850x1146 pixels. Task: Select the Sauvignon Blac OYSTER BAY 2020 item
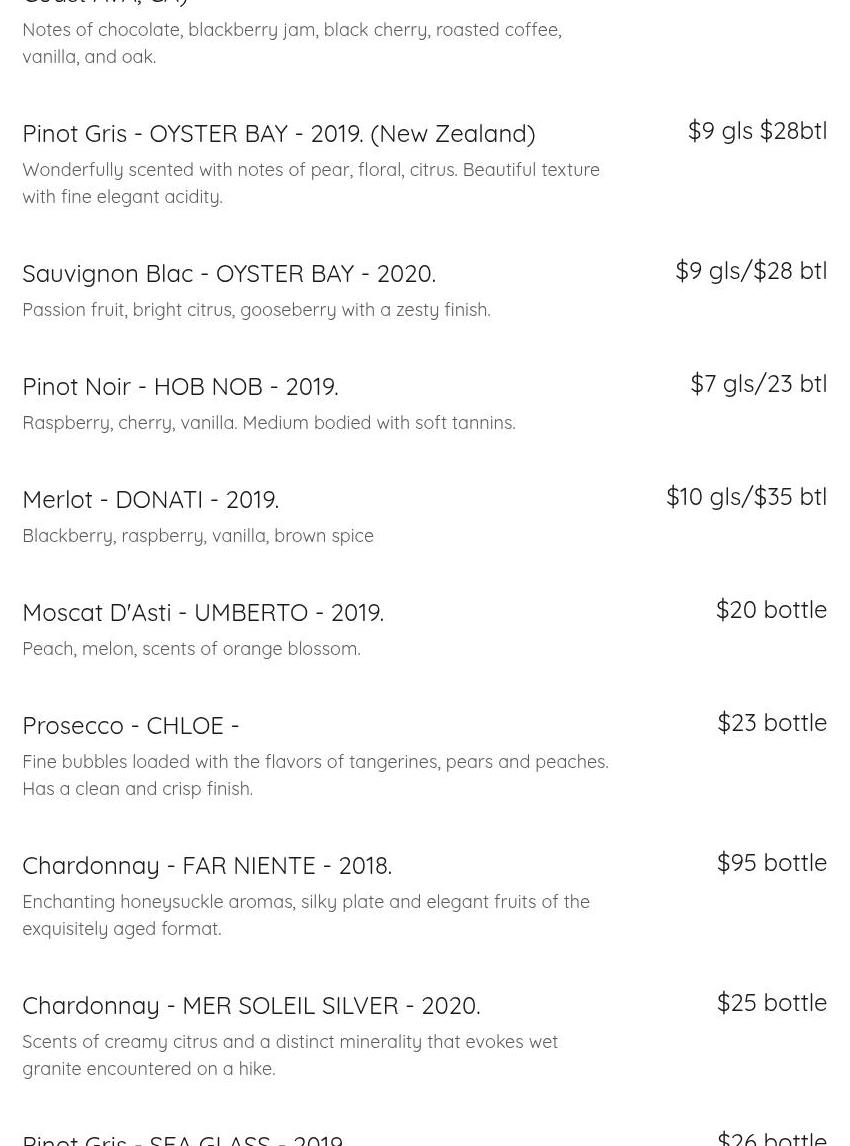228,273
